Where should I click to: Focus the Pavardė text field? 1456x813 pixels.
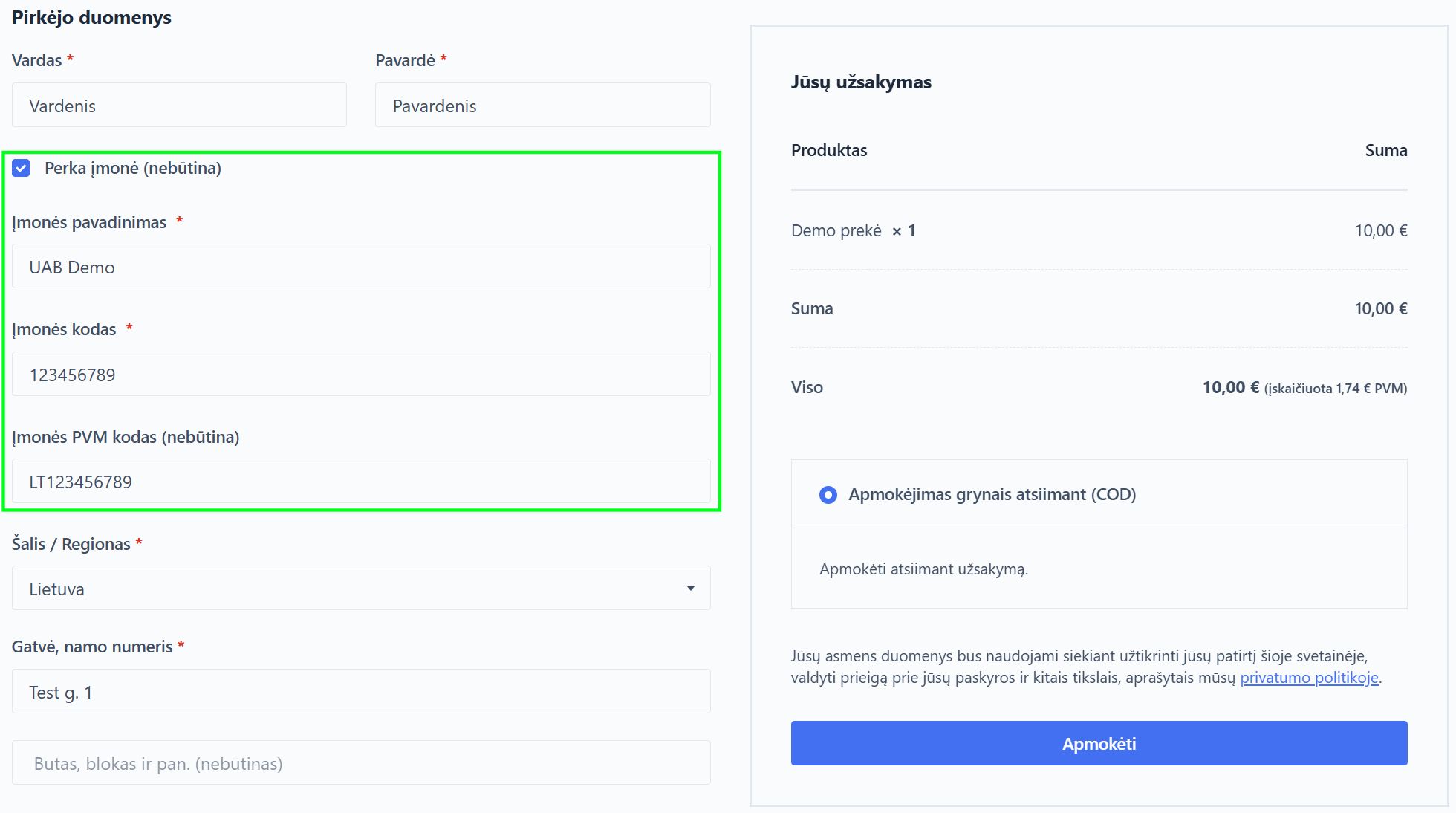pyautogui.click(x=542, y=106)
